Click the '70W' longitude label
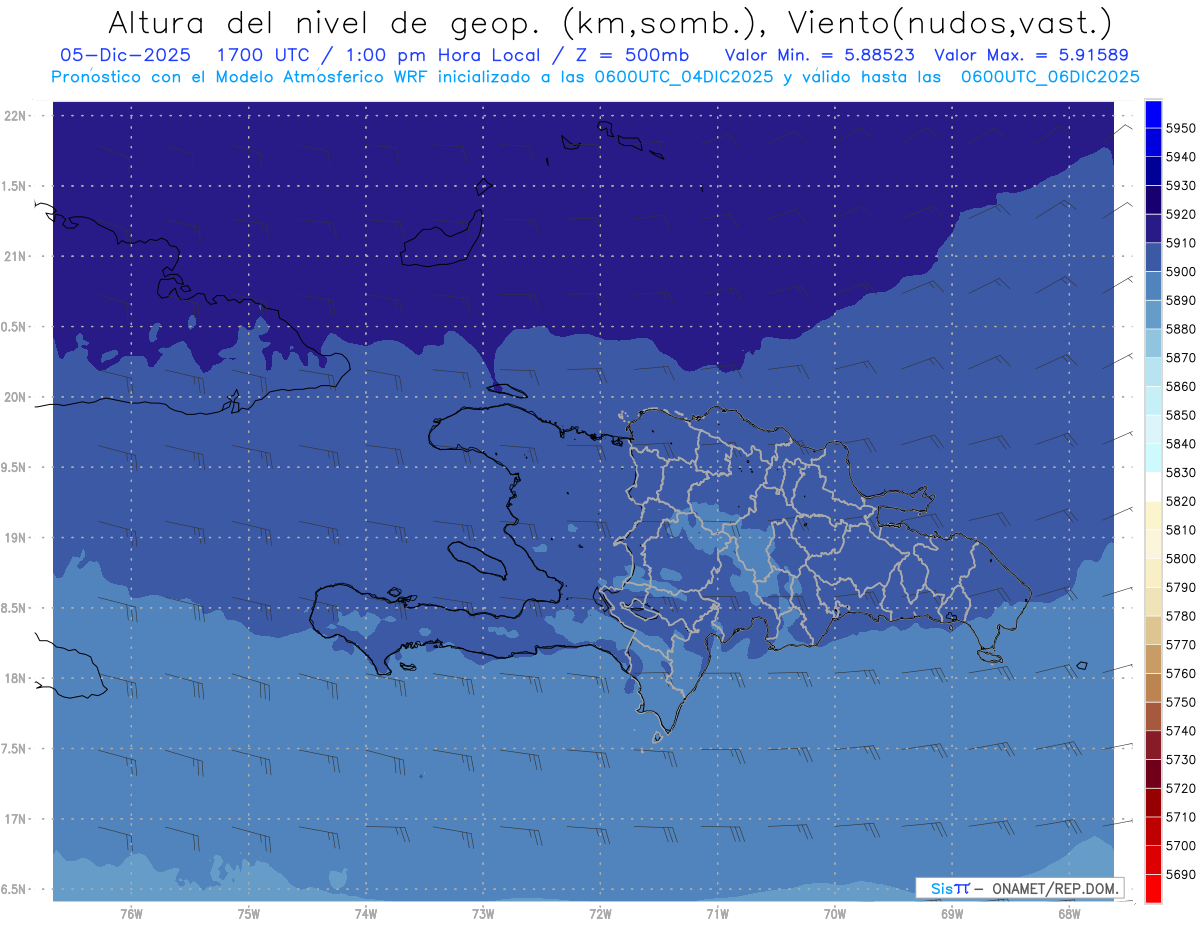The height and width of the screenshot is (927, 1200). click(835, 914)
